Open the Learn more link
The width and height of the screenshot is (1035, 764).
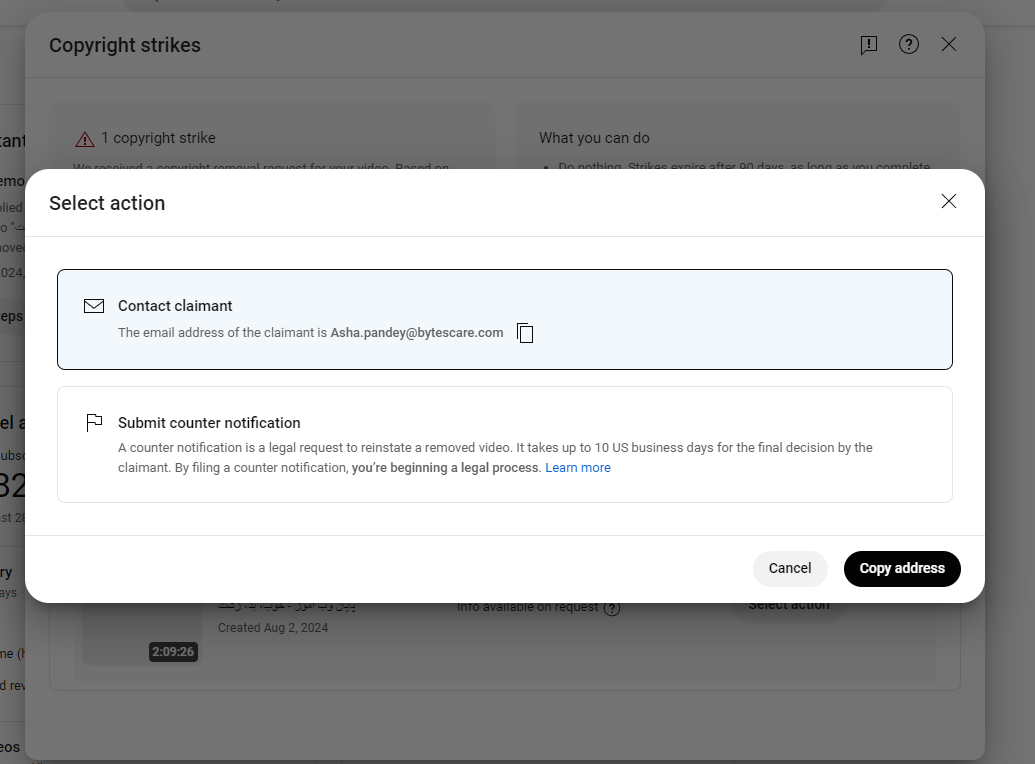coord(578,468)
